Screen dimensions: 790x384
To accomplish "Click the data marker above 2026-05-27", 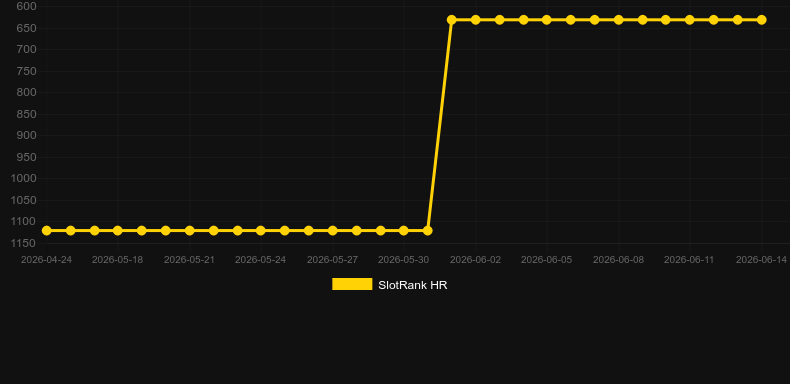I will [x=333, y=230].
